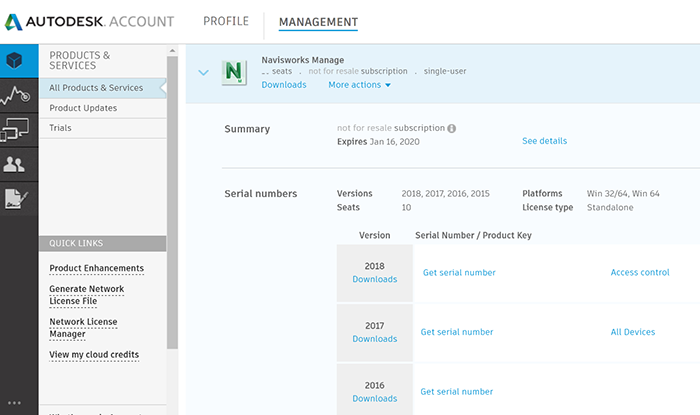Viewport: 700px width, 415px height.
Task: Click Downloads link for version 2018
Action: (375, 279)
